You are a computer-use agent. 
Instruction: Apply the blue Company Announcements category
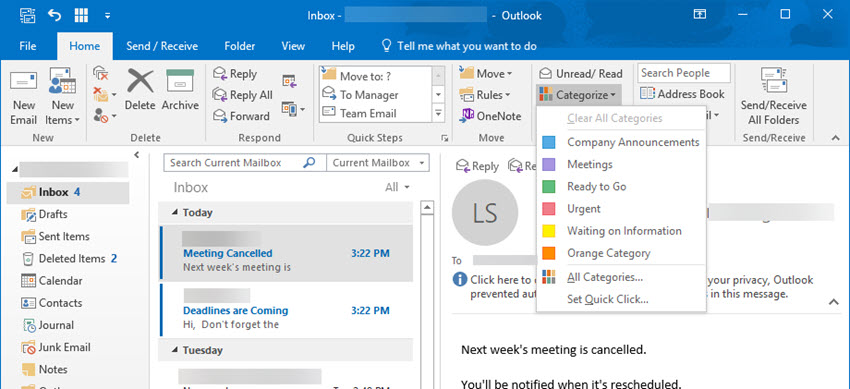pyautogui.click(x=621, y=142)
